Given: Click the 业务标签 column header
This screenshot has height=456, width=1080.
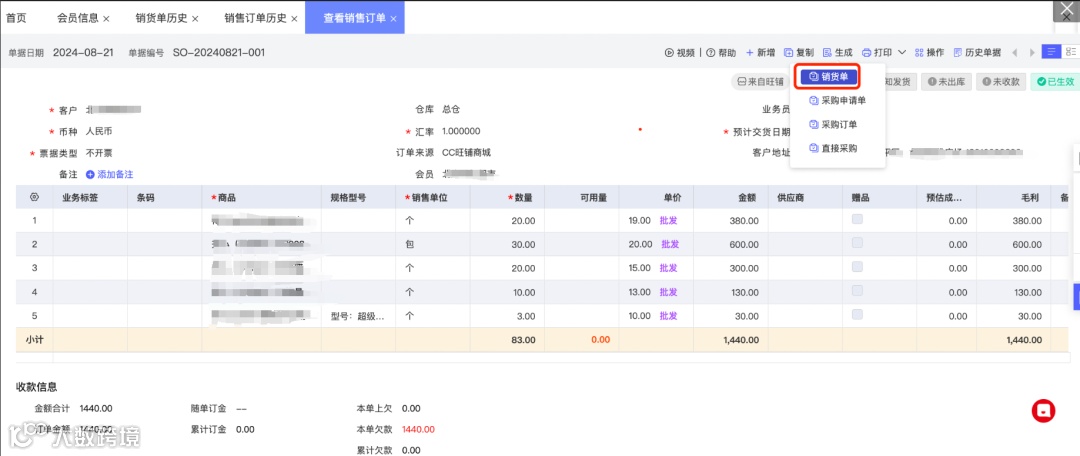Looking at the screenshot, I should pyautogui.click(x=90, y=197).
